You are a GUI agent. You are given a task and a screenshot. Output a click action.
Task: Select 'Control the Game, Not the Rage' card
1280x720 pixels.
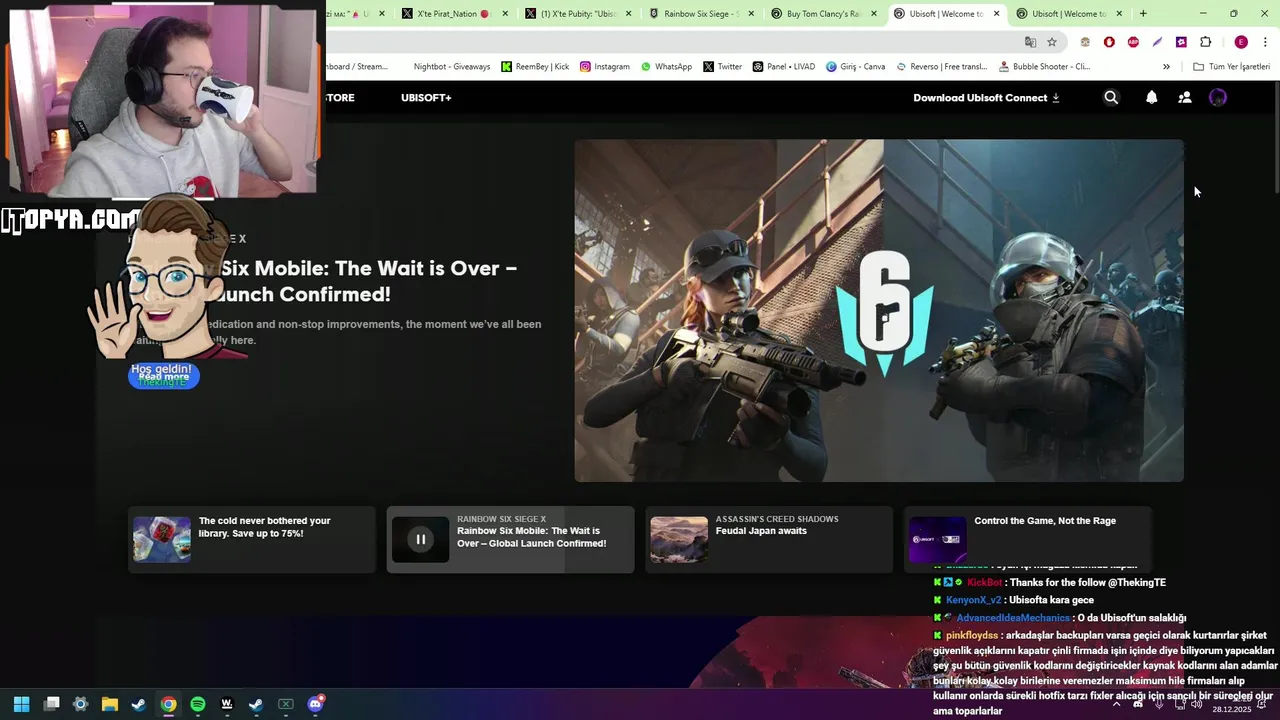1027,540
